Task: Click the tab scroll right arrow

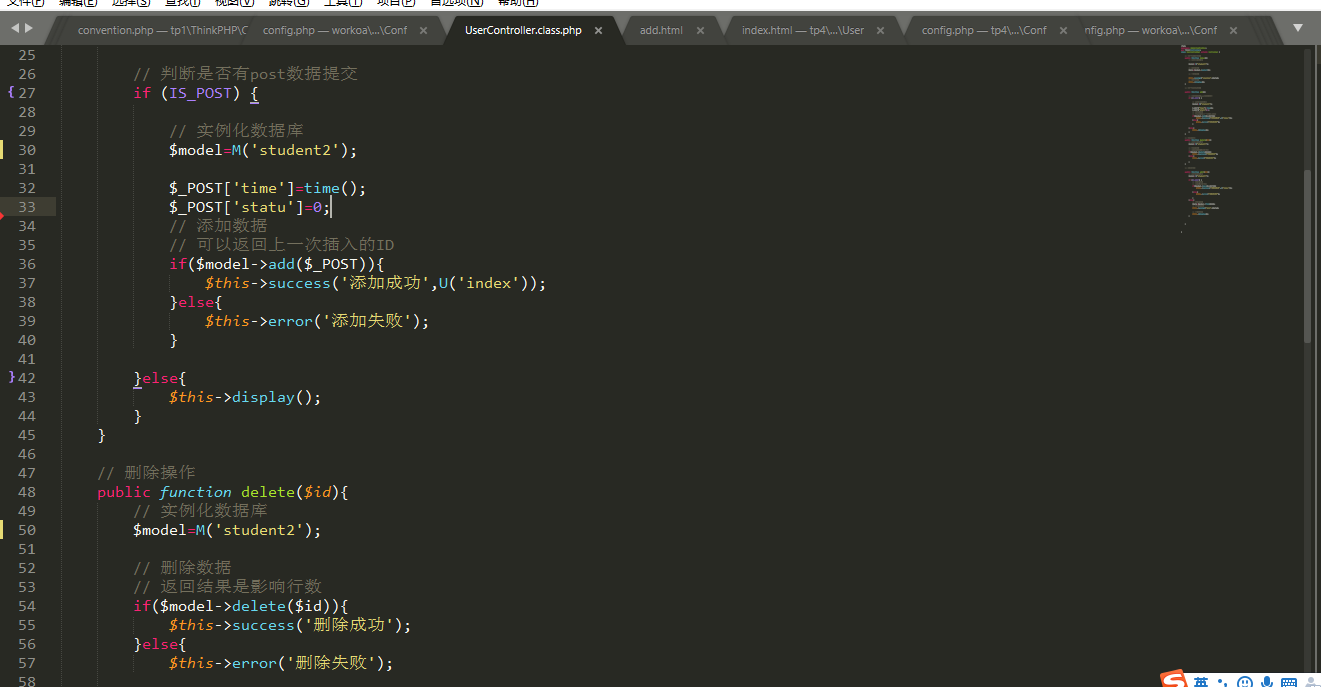Action: click(28, 29)
